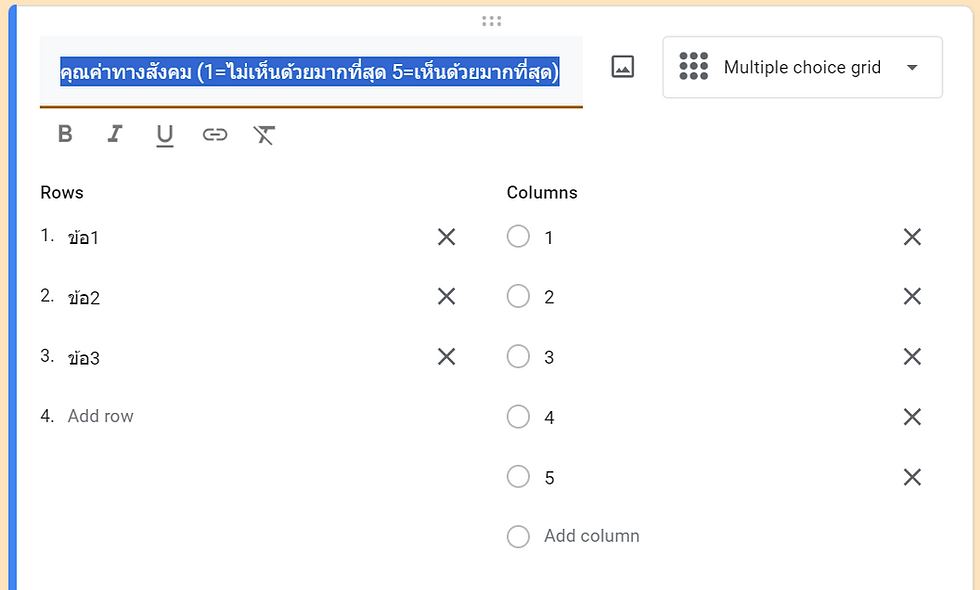Apply italic formatting
The width and height of the screenshot is (980, 590).
114,133
